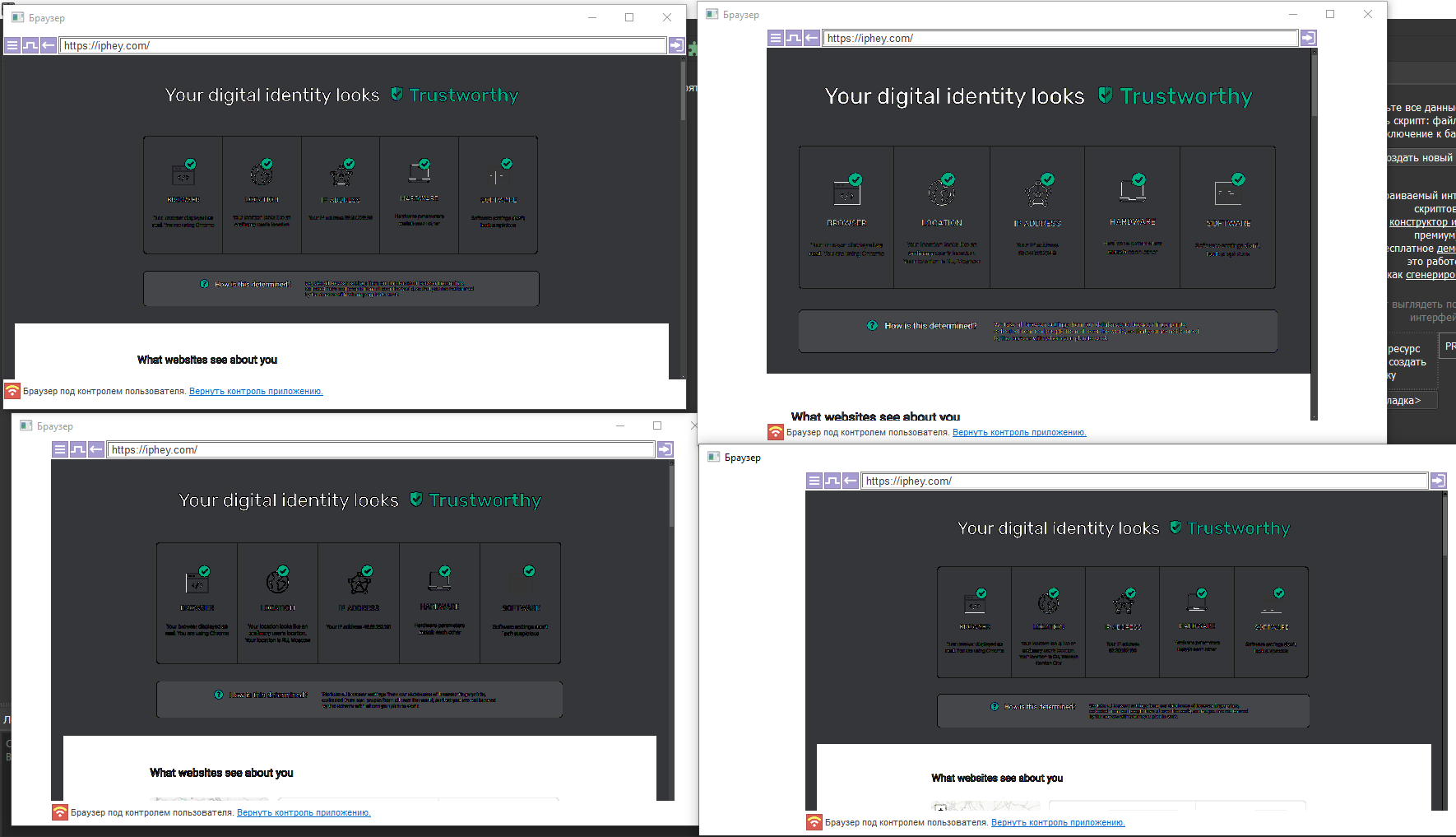Click the question mark icon in top-right window
Viewport: 1456px width, 837px height.
[872, 326]
